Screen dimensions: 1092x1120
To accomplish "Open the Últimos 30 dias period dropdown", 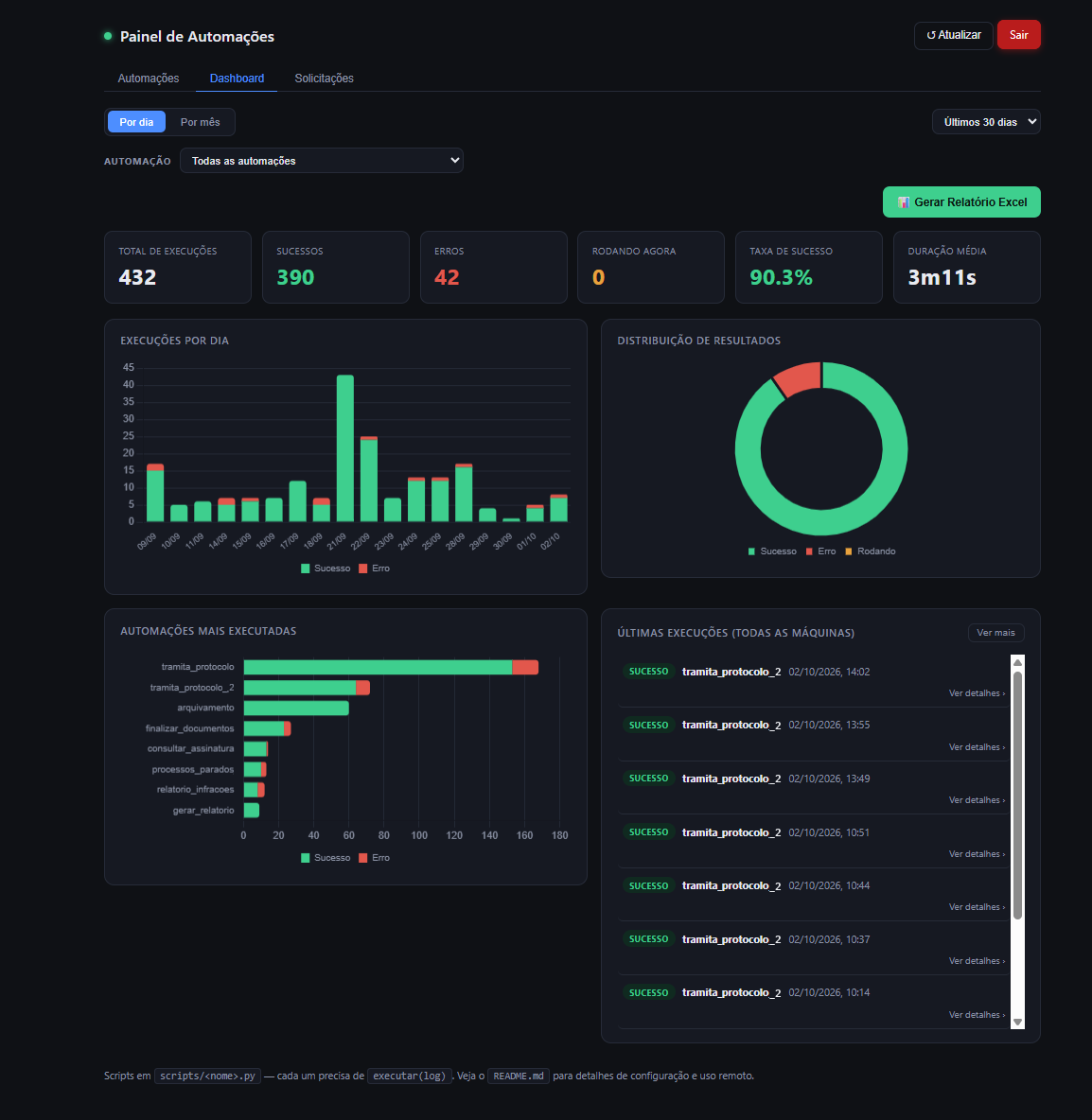I will (985, 122).
